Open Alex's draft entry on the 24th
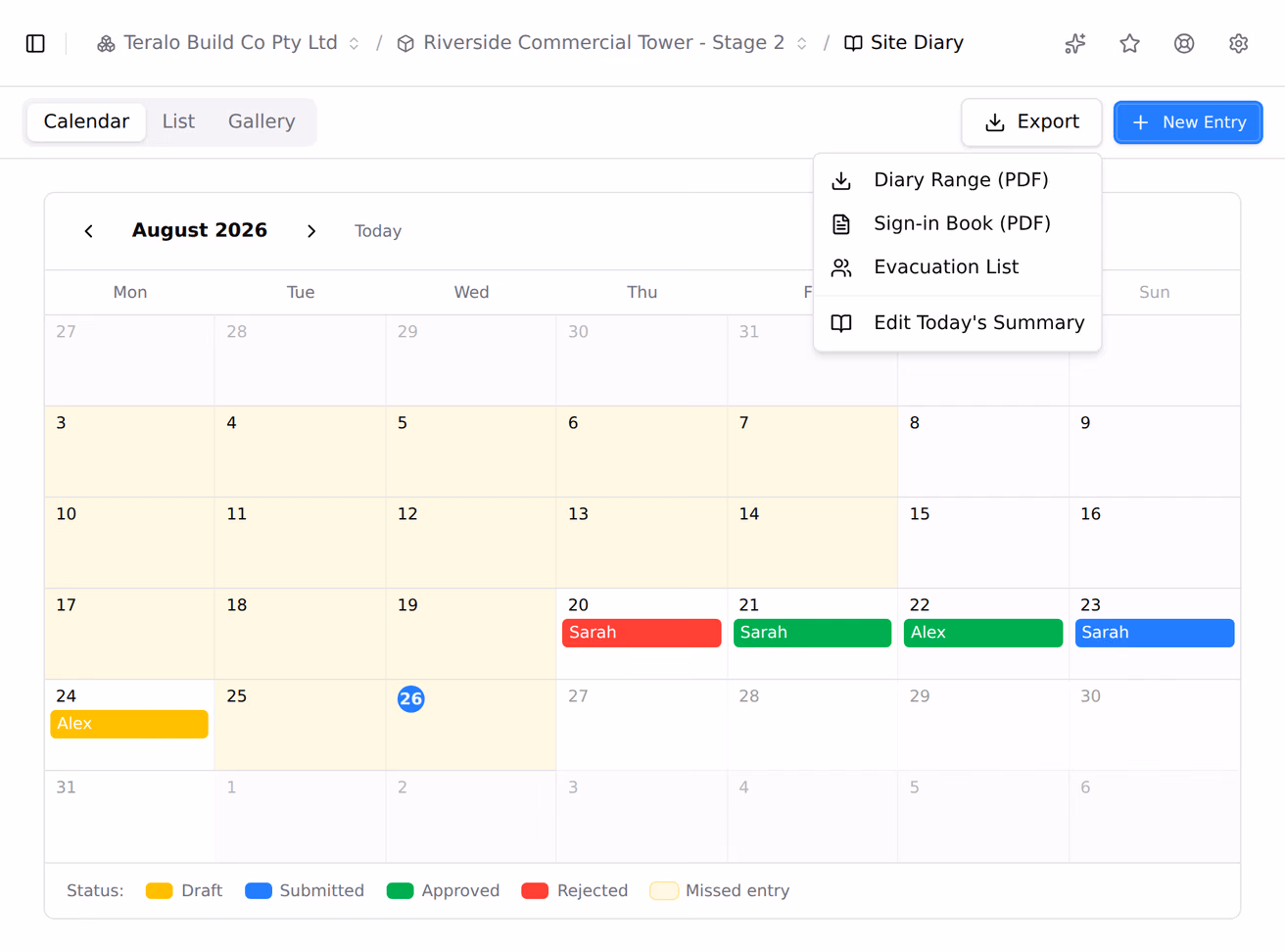 point(129,724)
